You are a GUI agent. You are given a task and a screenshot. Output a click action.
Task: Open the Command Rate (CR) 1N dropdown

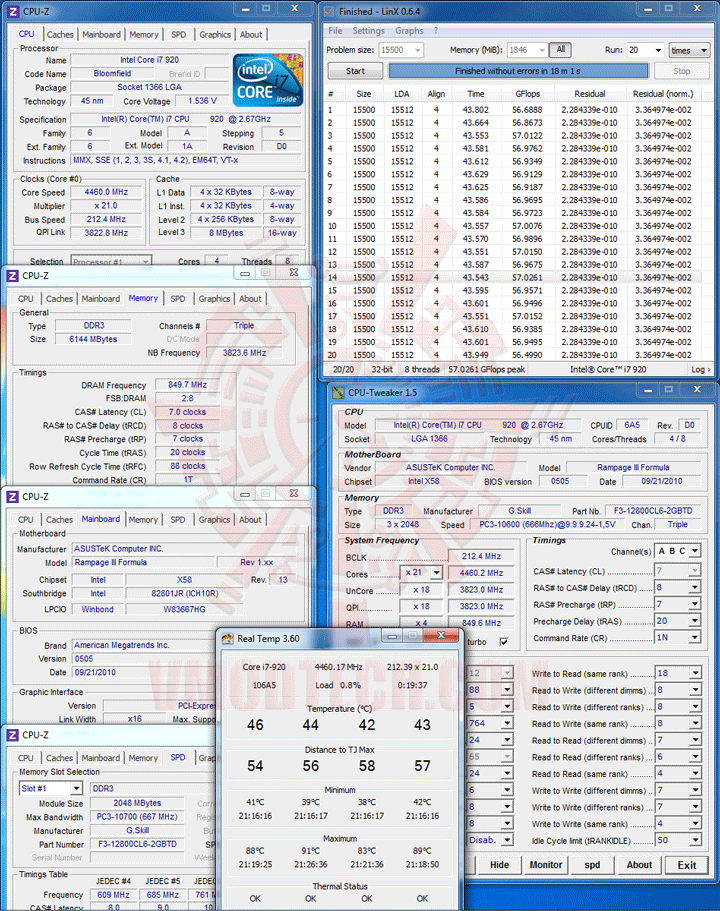(x=694, y=637)
